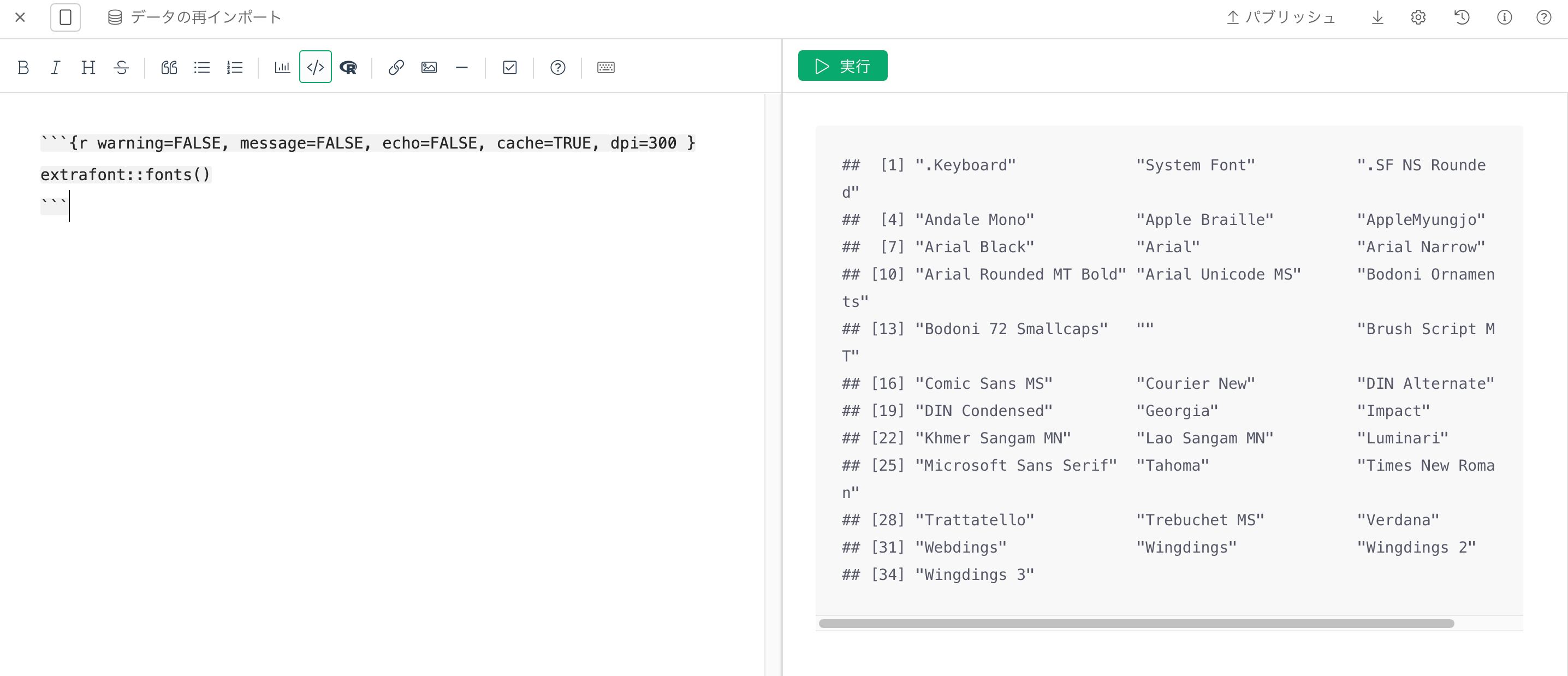Screen dimensions: 1568x676
Task: Show keyboard shortcuts icon
Action: [x=605, y=67]
